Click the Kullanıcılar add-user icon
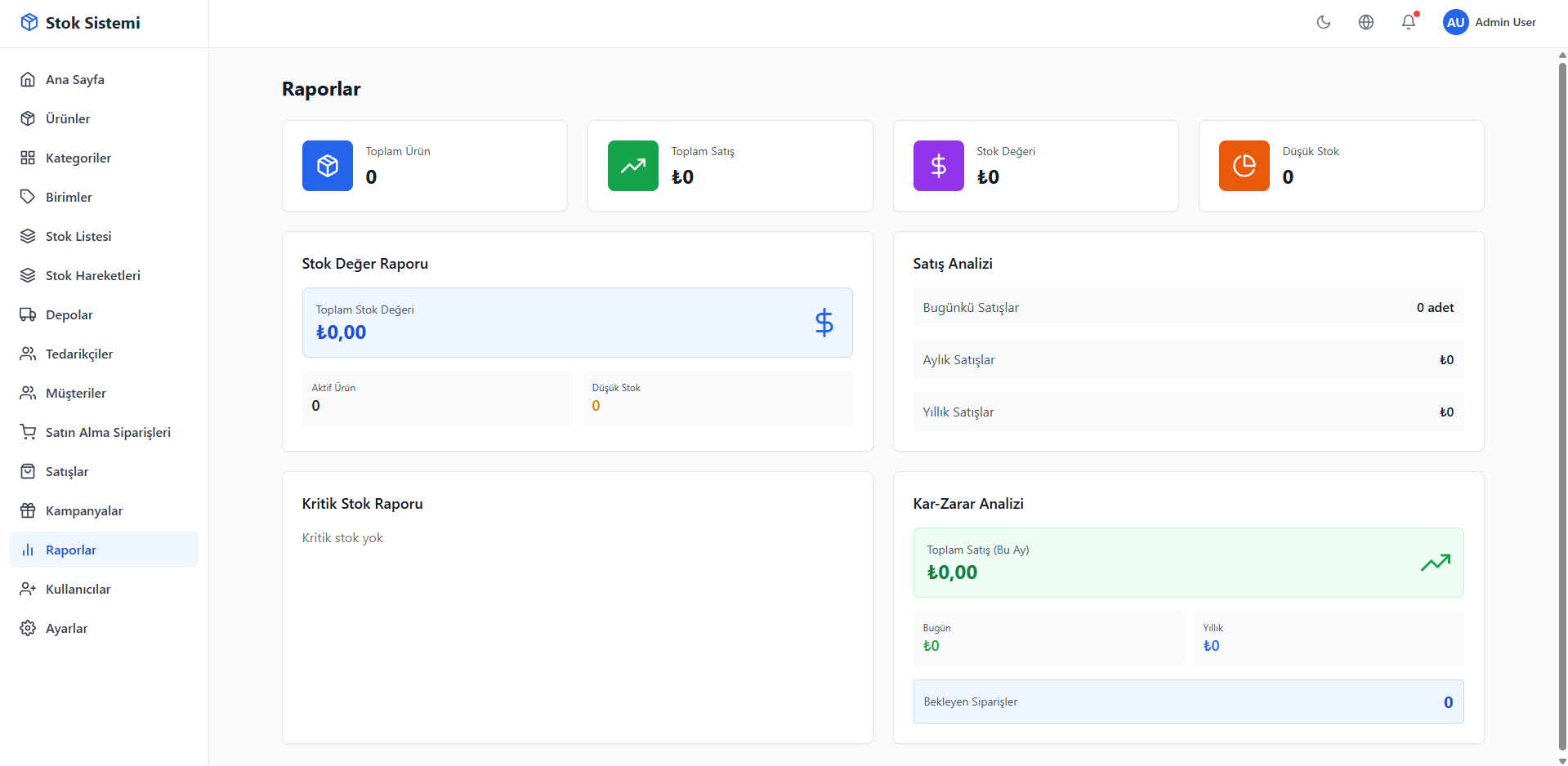This screenshot has width=1568, height=766. (28, 589)
